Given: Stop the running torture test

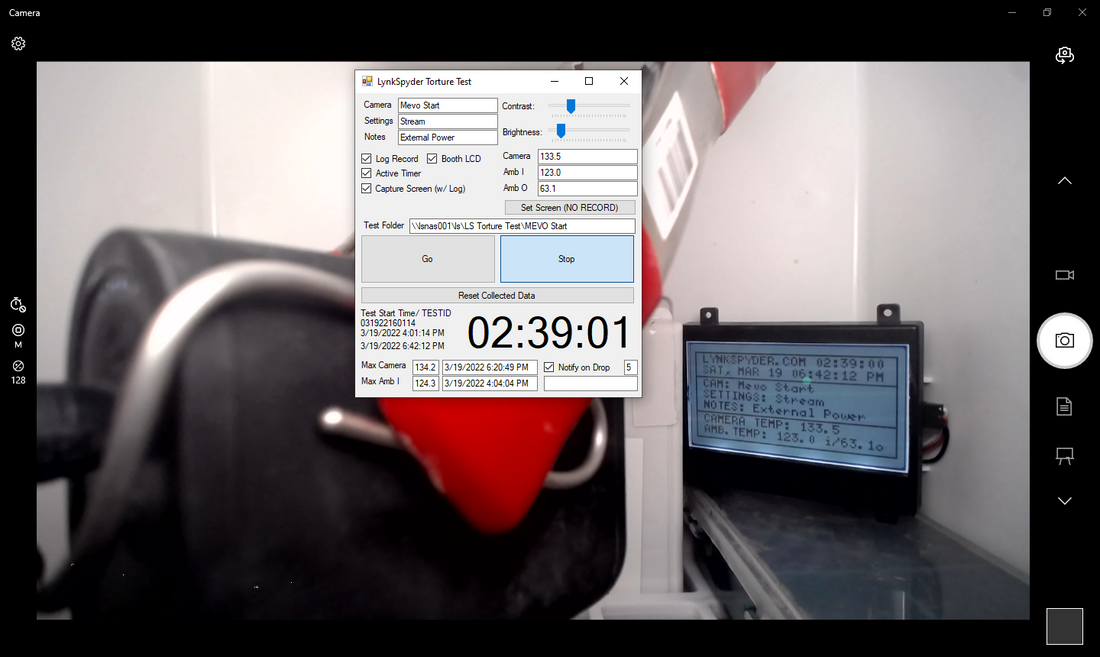Looking at the screenshot, I should click(x=566, y=258).
